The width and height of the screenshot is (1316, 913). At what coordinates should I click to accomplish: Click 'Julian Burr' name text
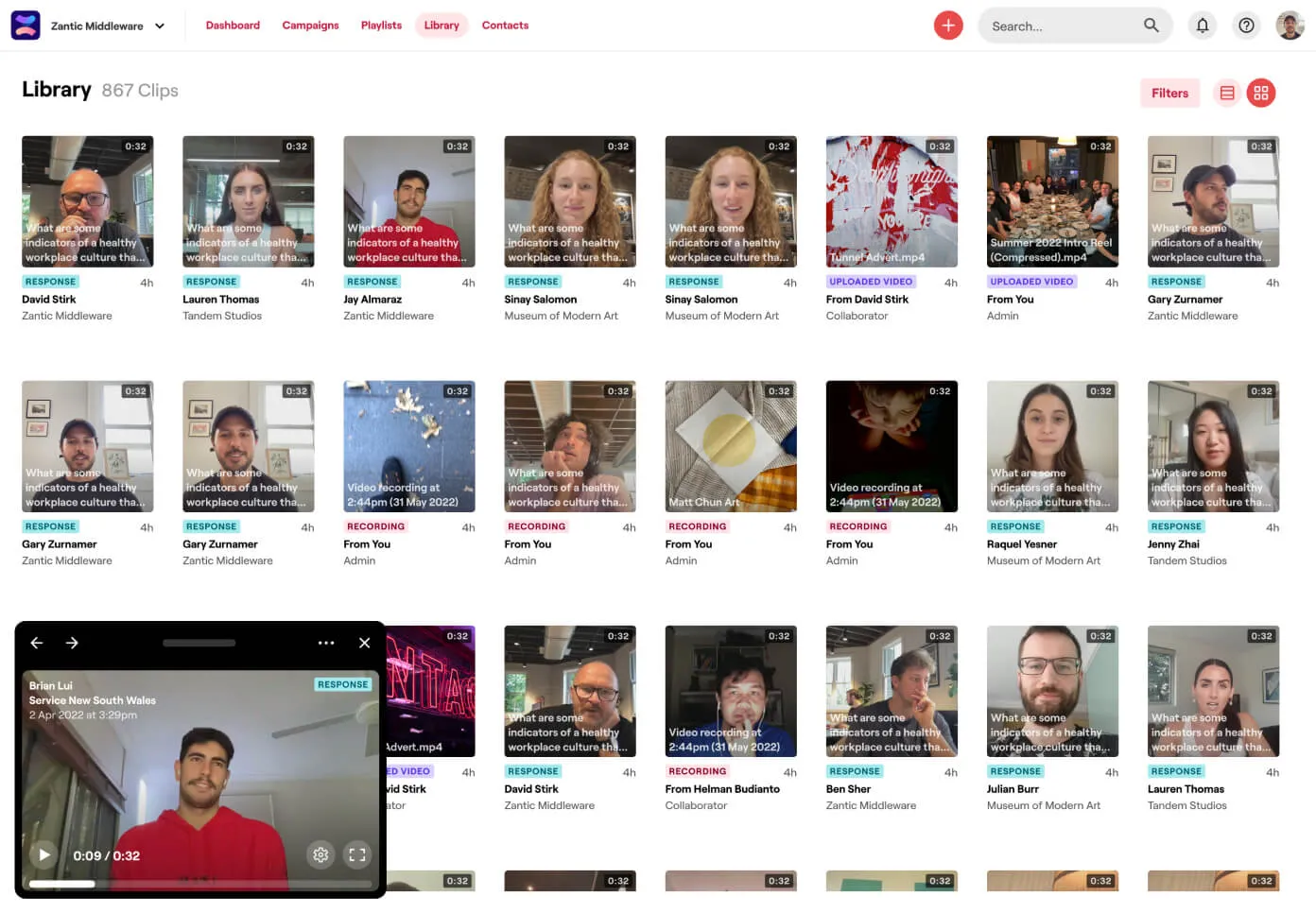tap(1013, 789)
